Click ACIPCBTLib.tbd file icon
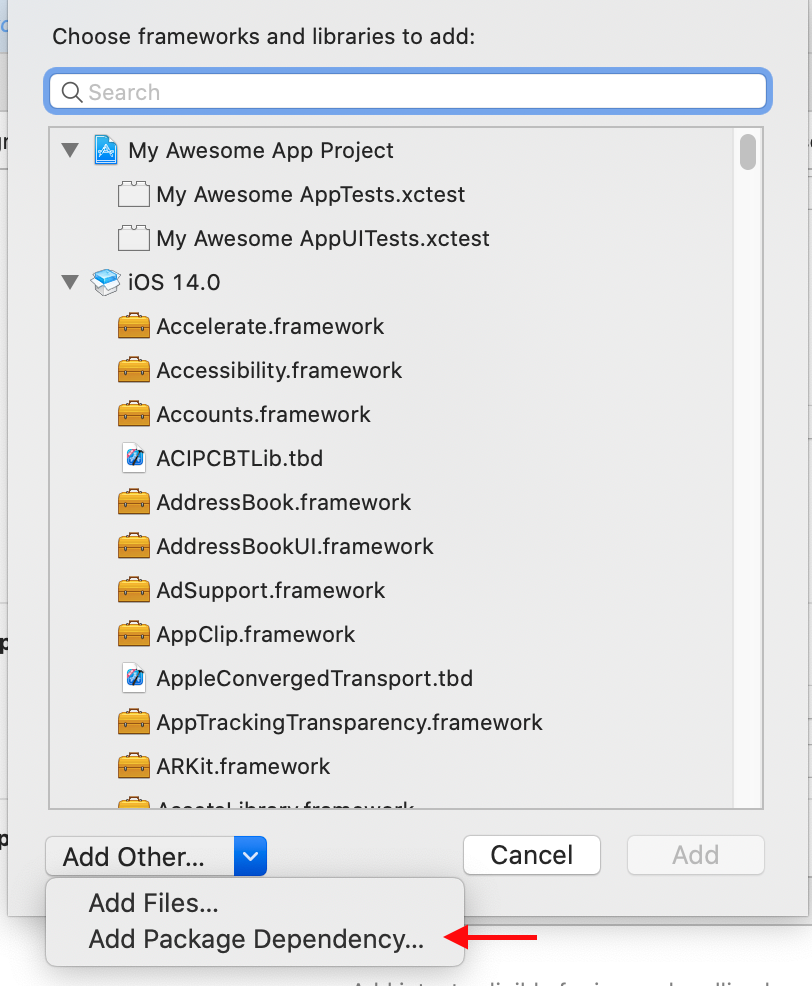This screenshot has height=986, width=812. click(x=134, y=458)
